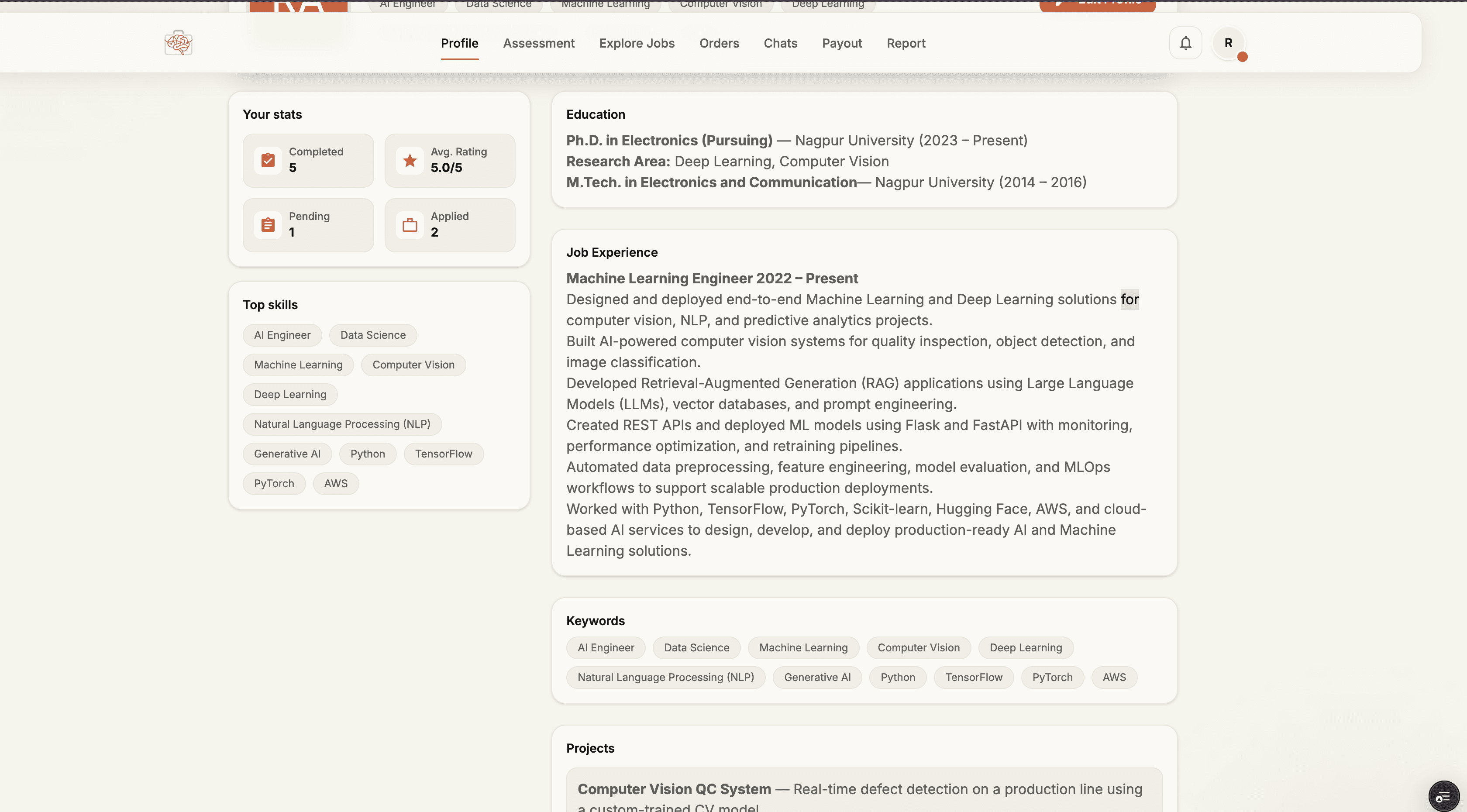Select the Pending stats card
The image size is (1467, 812).
pyautogui.click(x=308, y=225)
